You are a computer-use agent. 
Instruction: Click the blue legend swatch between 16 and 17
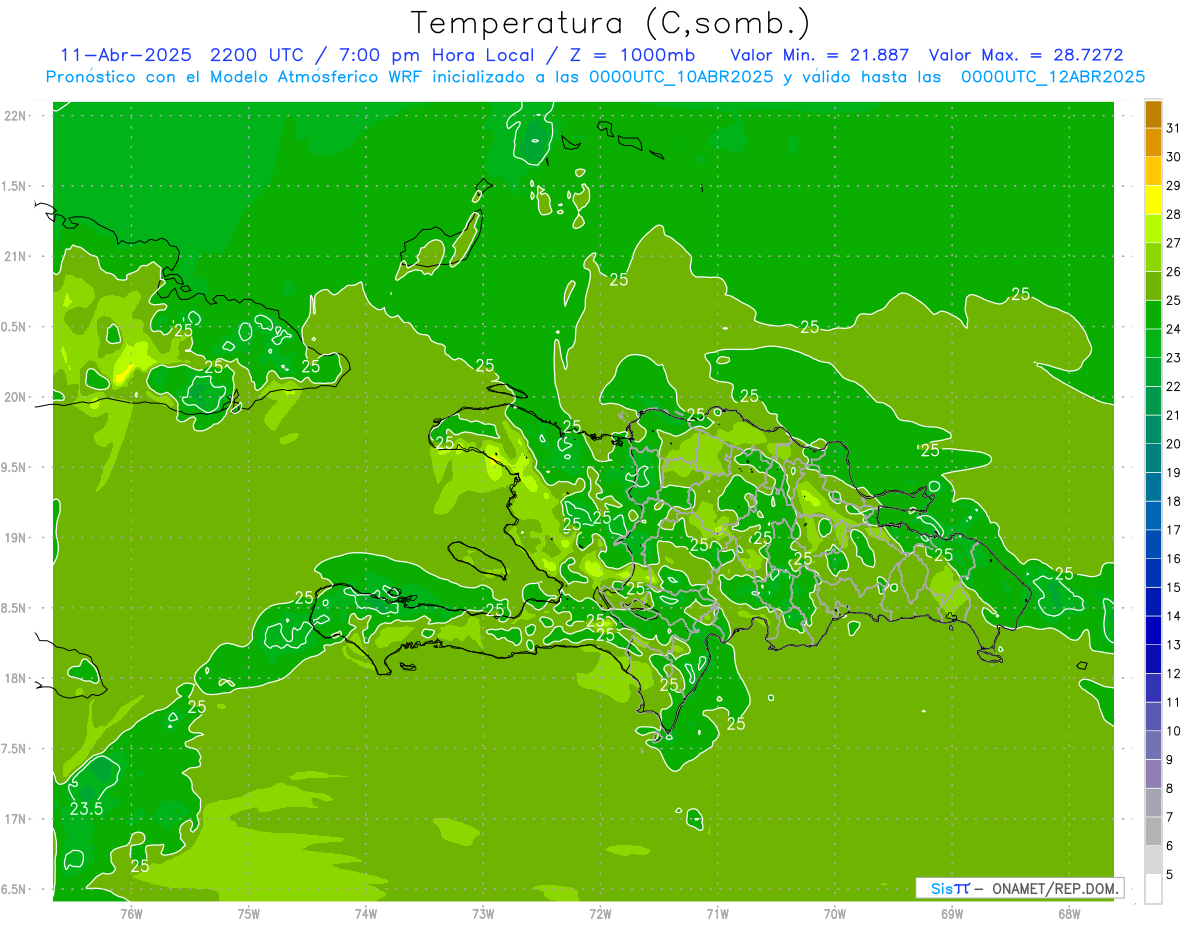pyautogui.click(x=1153, y=544)
